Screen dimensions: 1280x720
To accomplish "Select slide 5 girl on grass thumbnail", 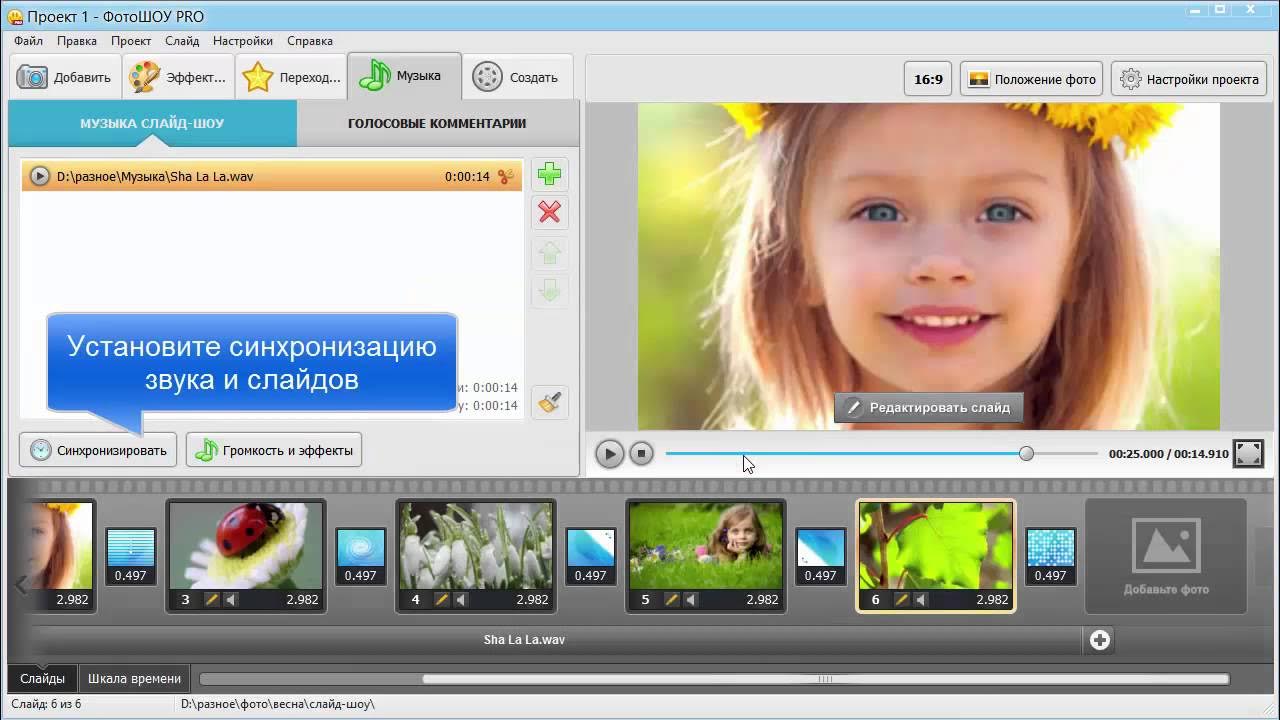I will 706,546.
